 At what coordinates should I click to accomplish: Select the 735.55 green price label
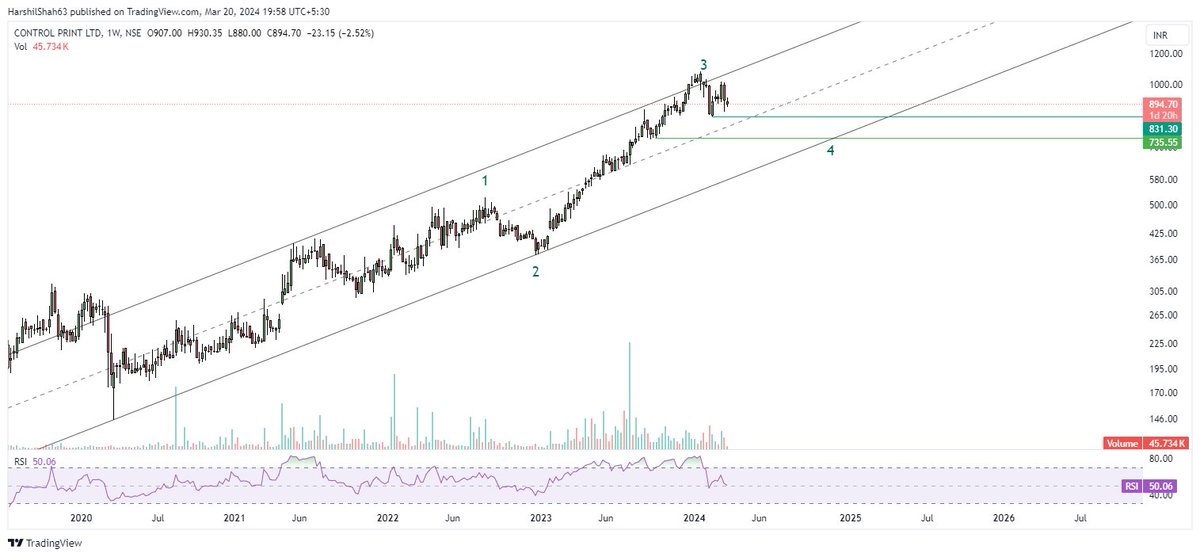[x=1163, y=143]
